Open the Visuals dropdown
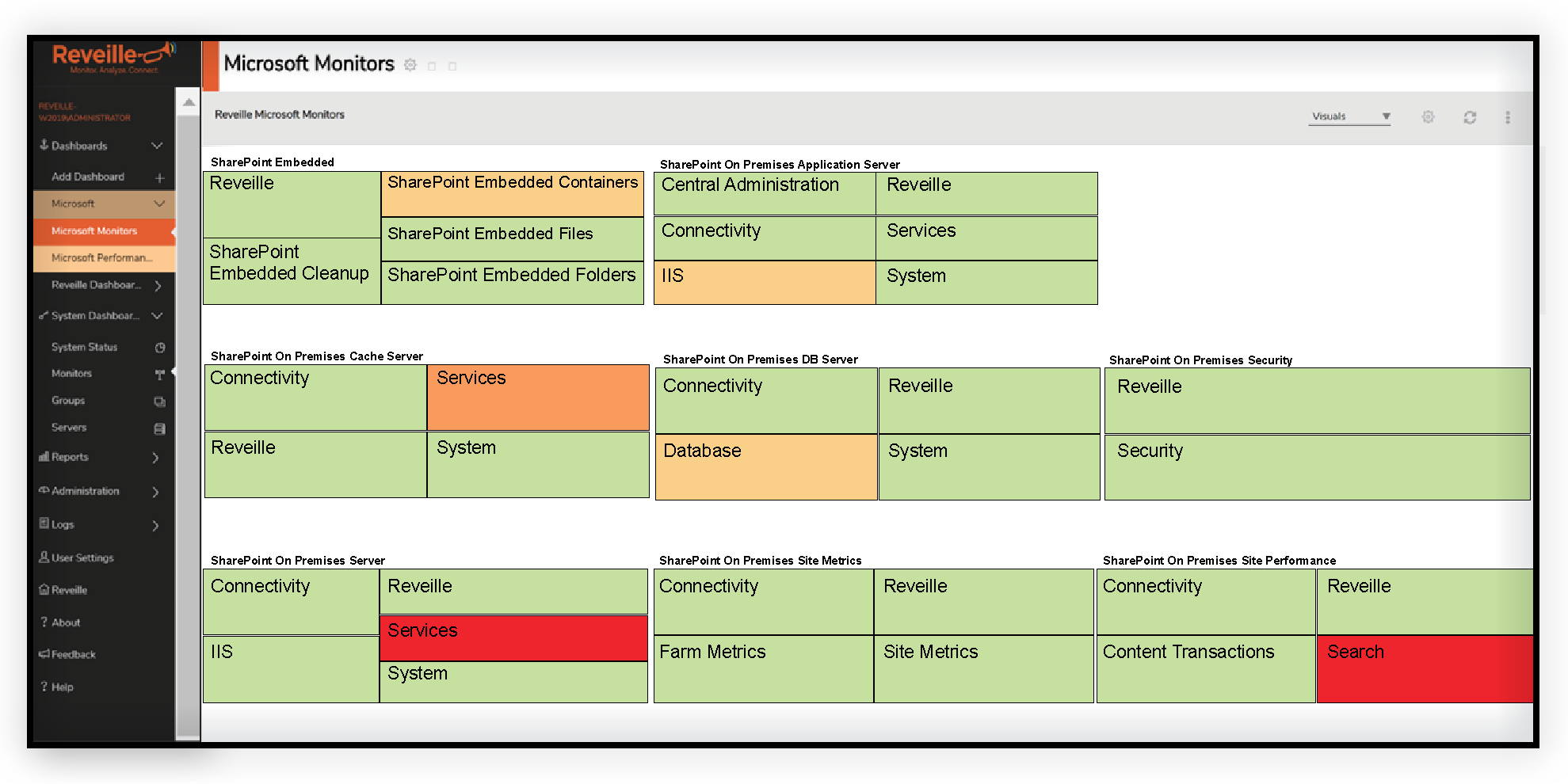 tap(1350, 116)
